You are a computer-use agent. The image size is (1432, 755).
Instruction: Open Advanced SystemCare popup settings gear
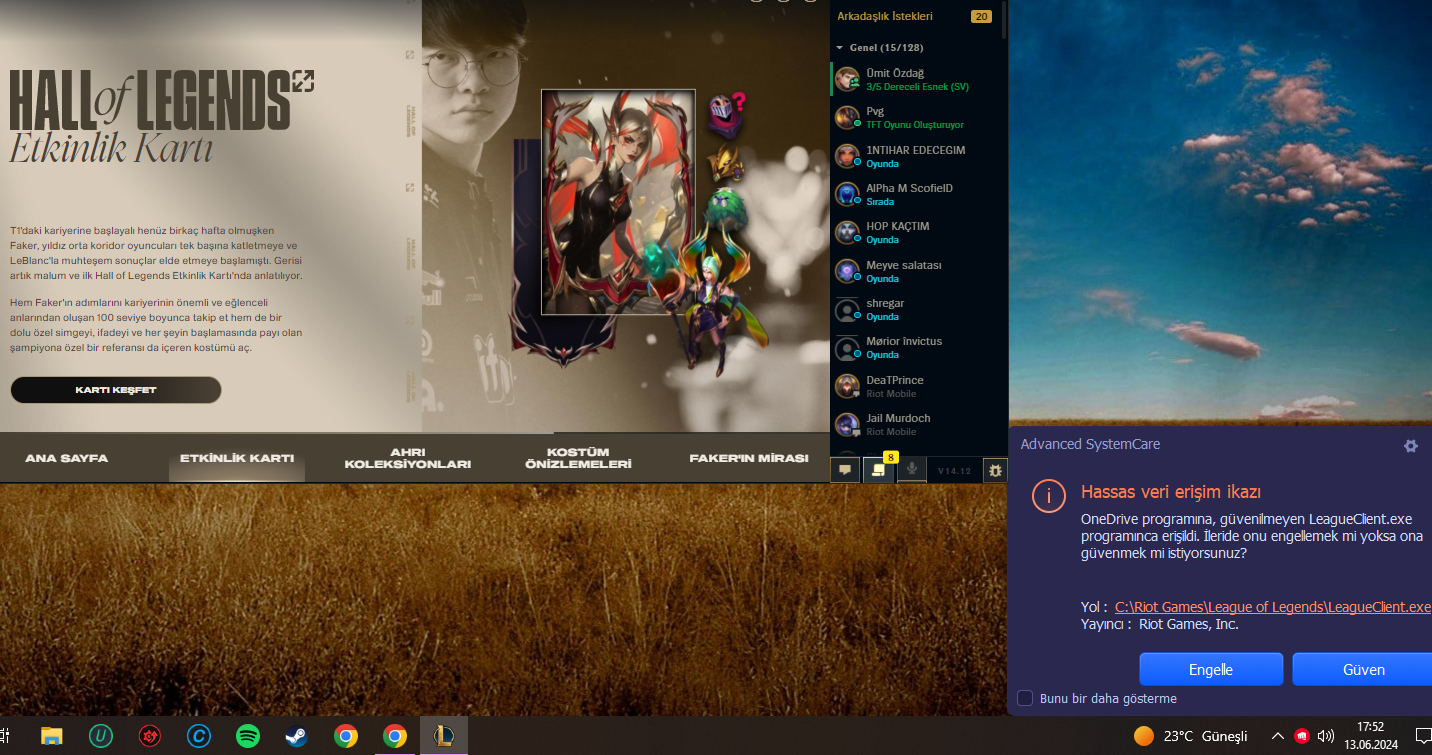(1411, 445)
